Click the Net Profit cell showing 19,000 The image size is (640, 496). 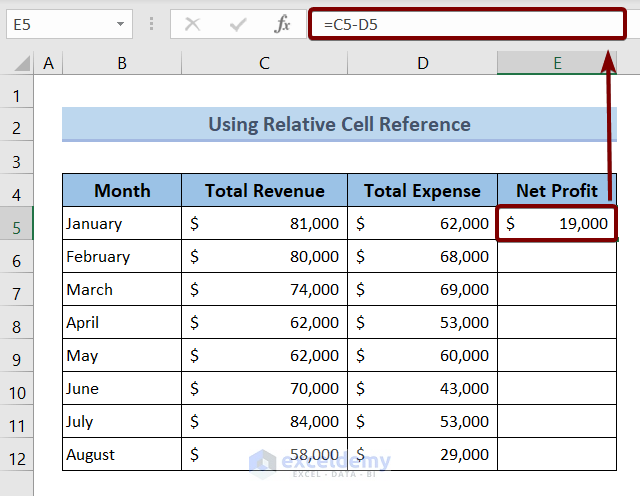(557, 224)
